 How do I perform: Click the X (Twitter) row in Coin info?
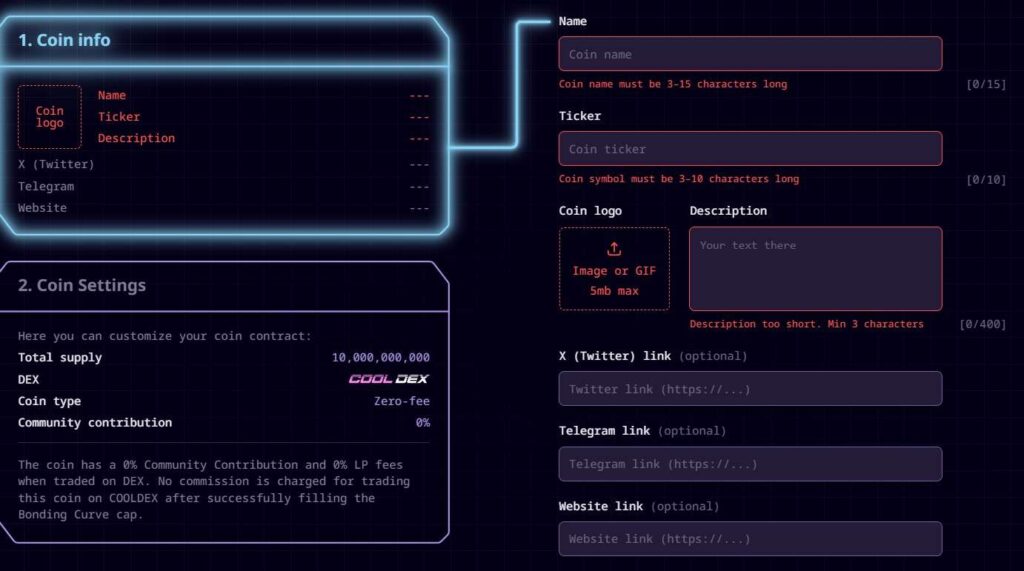(223, 165)
